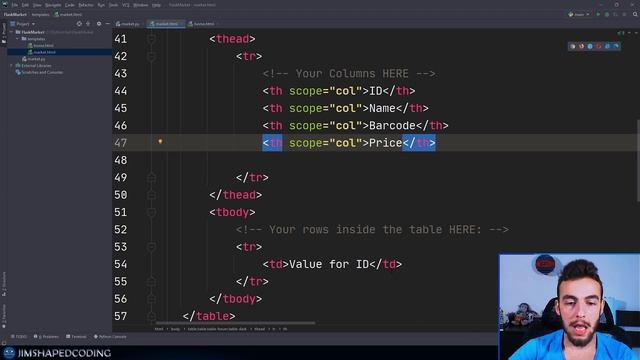Open the Problems tool window

pyautogui.click(x=46, y=337)
